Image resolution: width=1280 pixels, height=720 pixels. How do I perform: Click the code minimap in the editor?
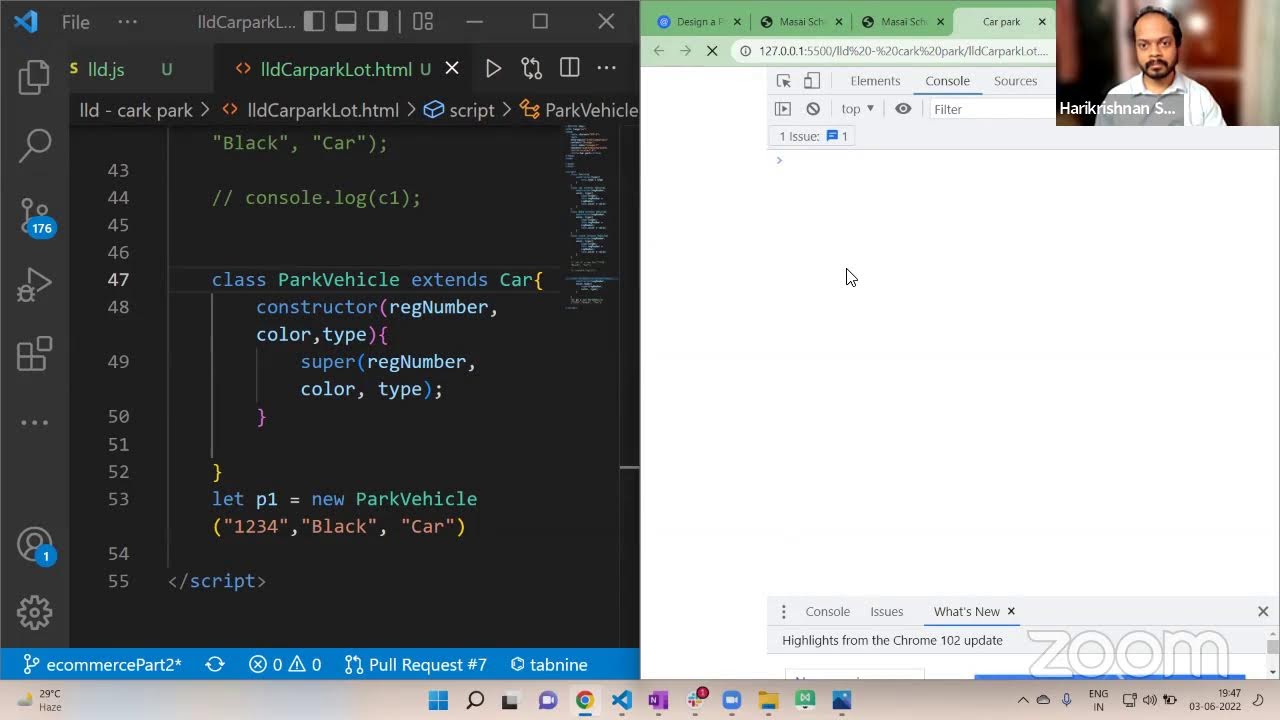click(591, 215)
